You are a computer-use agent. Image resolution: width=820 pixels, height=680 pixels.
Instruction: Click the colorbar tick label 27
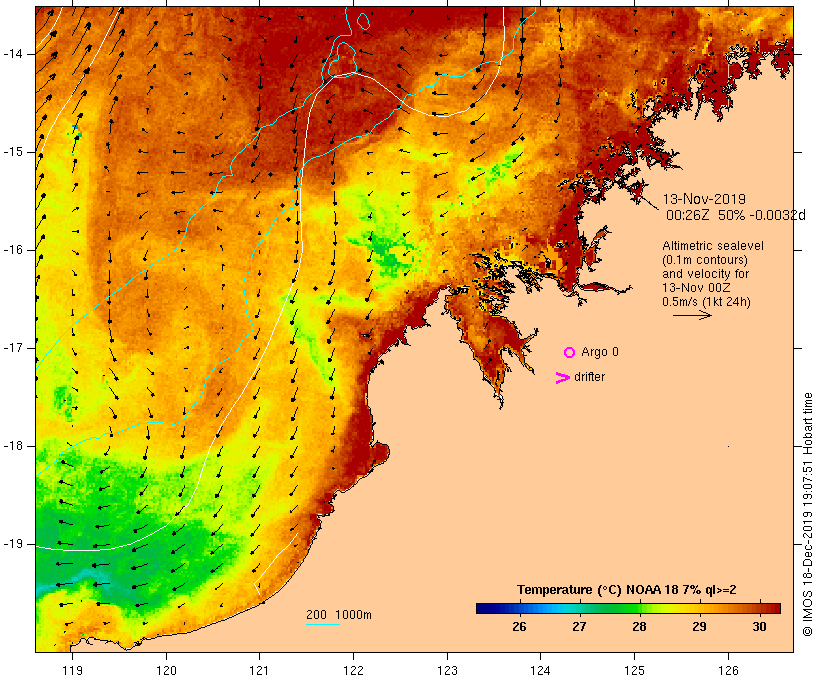(579, 627)
